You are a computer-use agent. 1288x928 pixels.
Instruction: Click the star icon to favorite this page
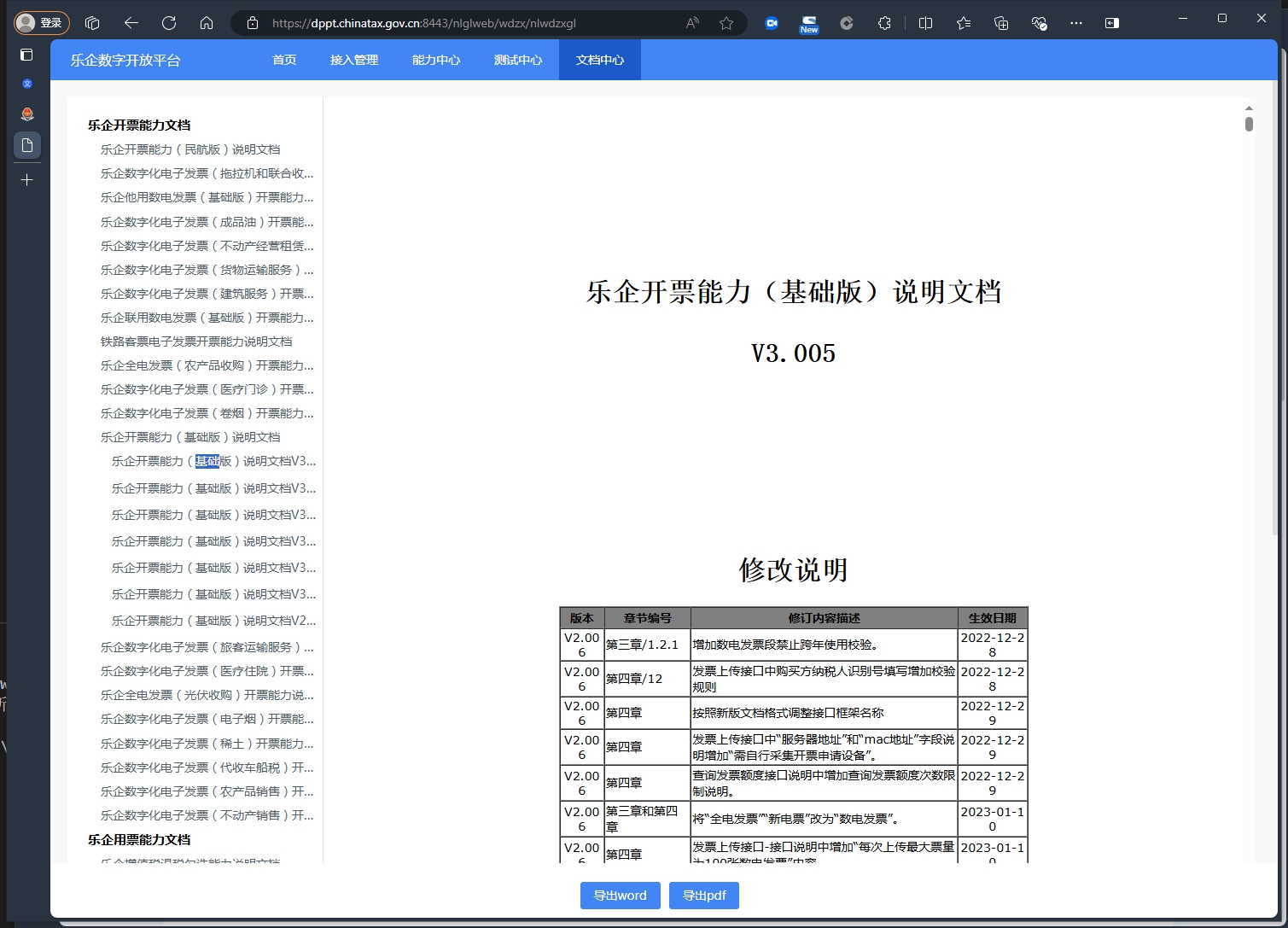tap(726, 23)
